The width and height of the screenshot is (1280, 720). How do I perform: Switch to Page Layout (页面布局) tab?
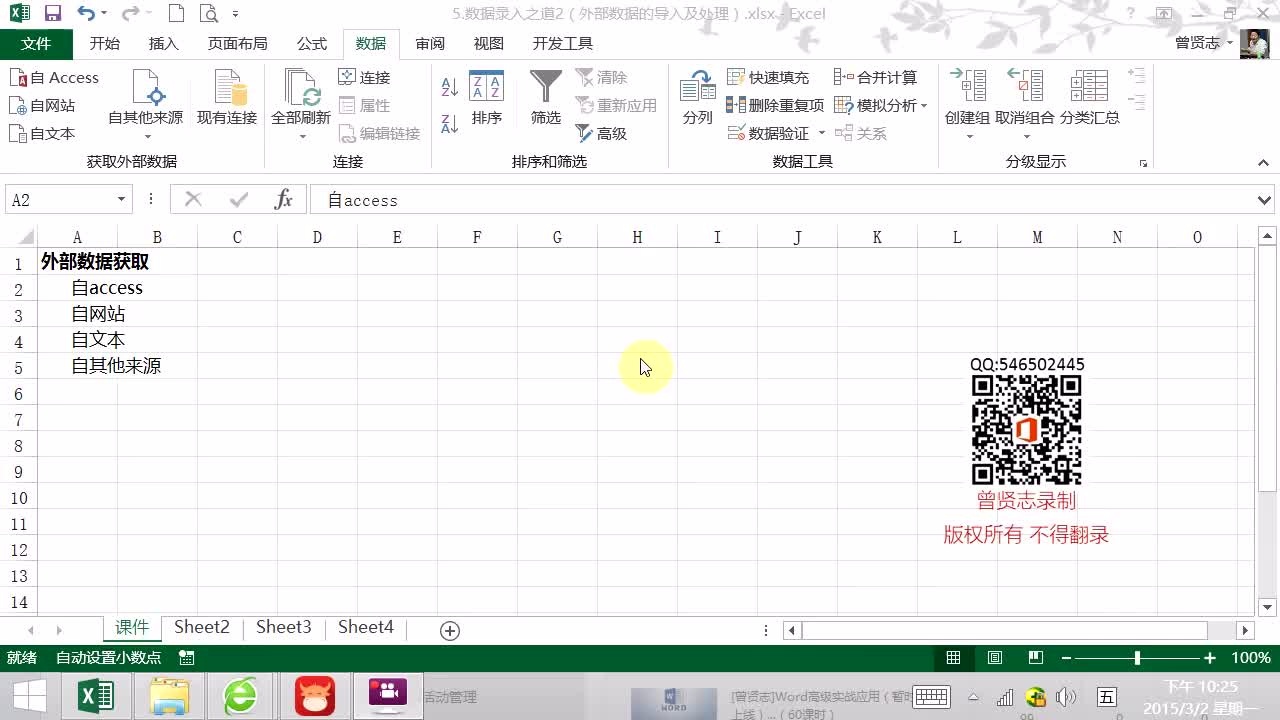237,44
